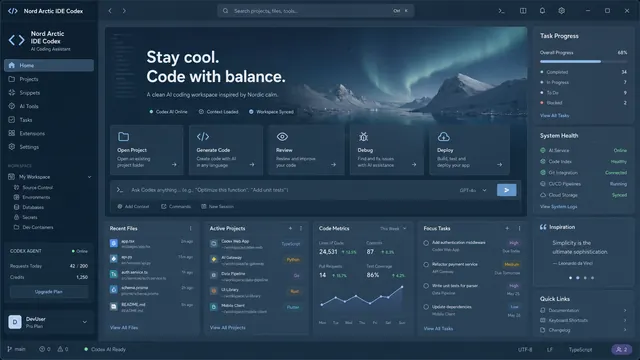Click View All Tasks in Task Progress
Screen dimensions: 640x360
pos(554,116)
